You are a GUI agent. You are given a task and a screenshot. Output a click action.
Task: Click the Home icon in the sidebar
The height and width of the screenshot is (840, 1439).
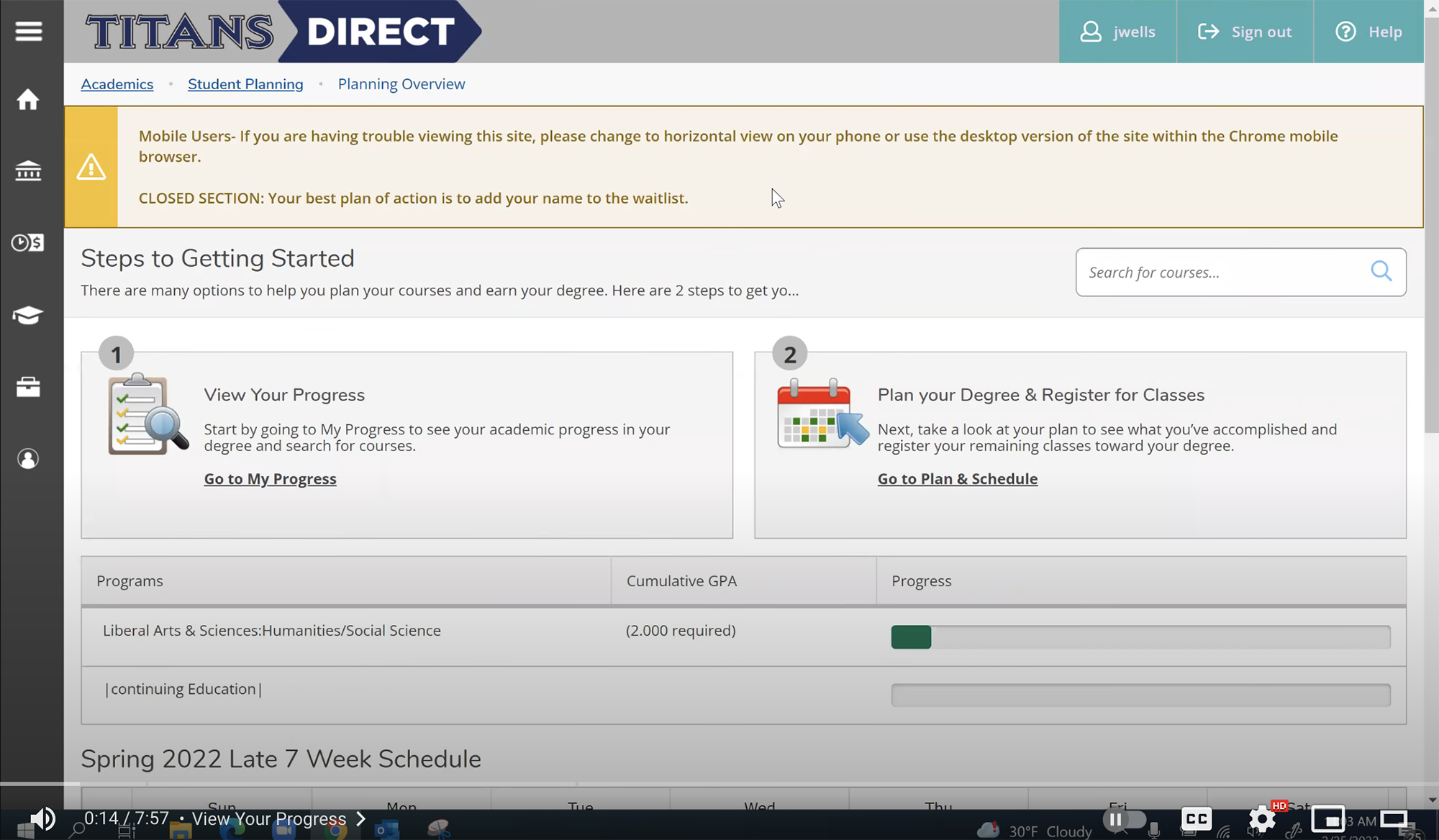pyautogui.click(x=27, y=99)
